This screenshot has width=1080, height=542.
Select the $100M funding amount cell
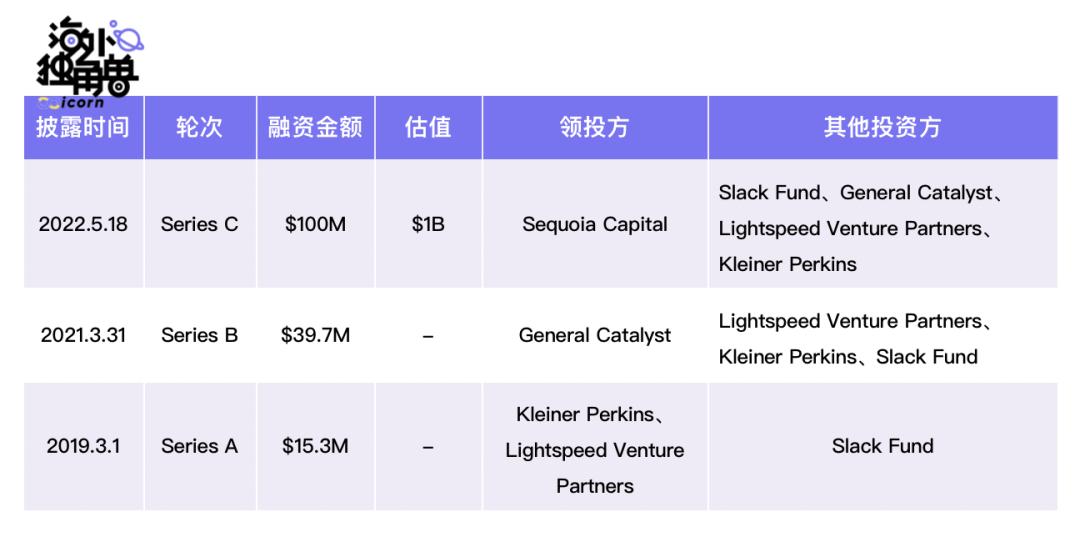point(315,225)
